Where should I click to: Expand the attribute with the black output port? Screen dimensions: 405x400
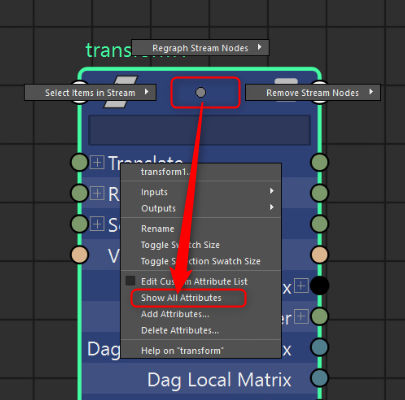tap(301, 286)
